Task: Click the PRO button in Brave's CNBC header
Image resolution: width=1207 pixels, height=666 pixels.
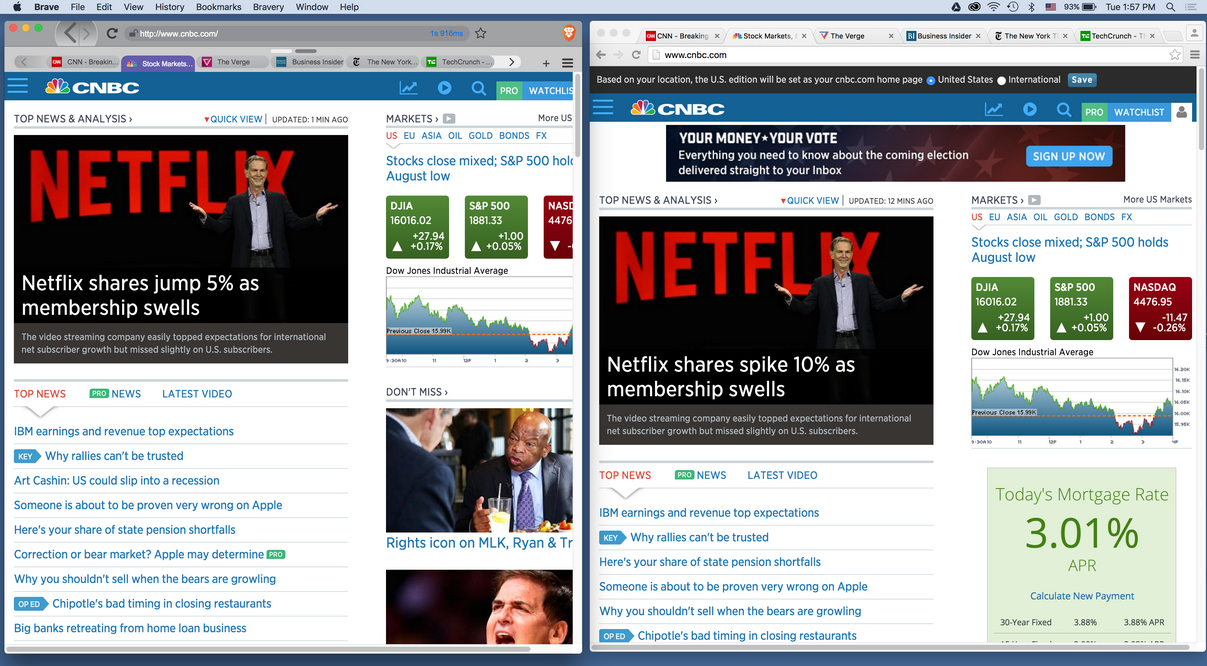Action: coord(509,91)
